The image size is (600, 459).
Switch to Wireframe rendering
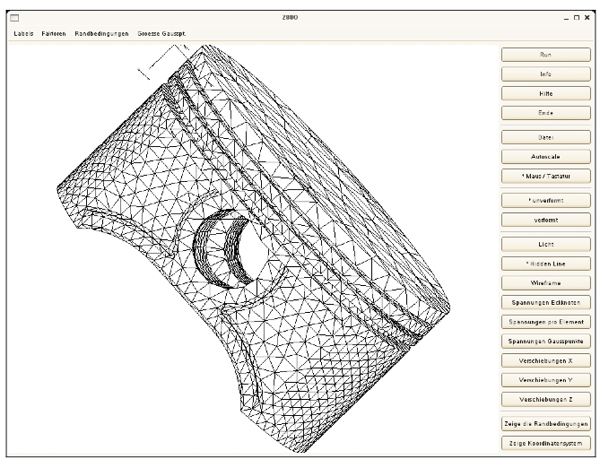tap(546, 282)
